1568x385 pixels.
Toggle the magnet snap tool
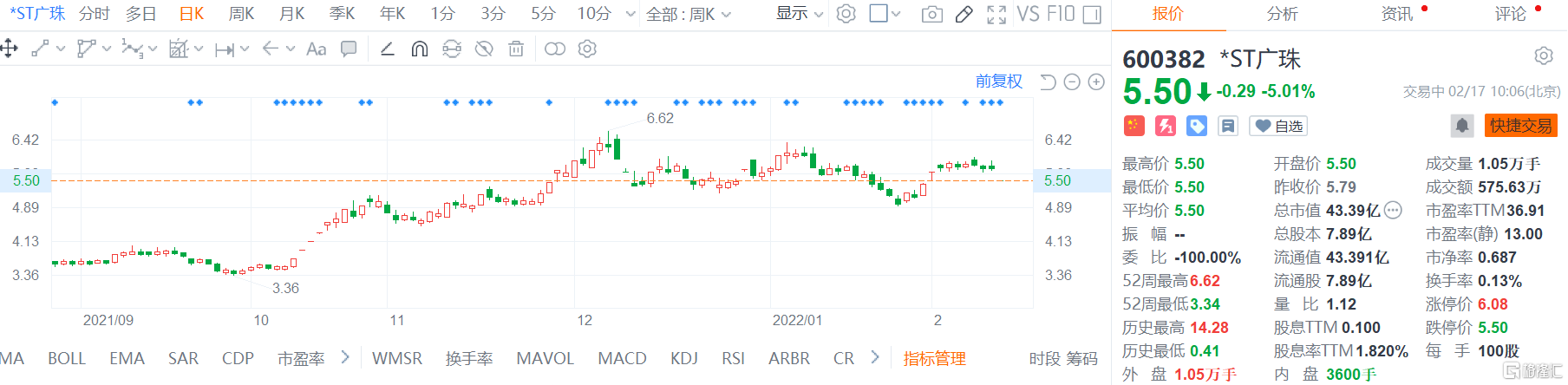click(x=420, y=49)
